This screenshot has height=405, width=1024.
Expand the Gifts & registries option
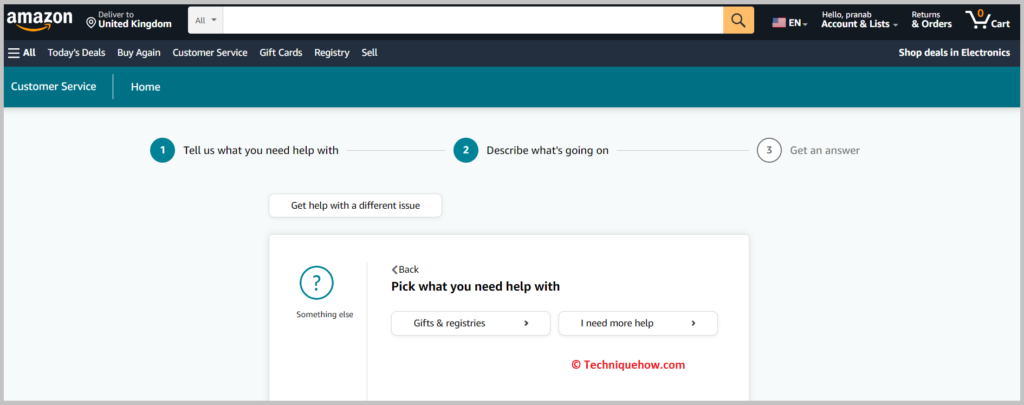470,323
